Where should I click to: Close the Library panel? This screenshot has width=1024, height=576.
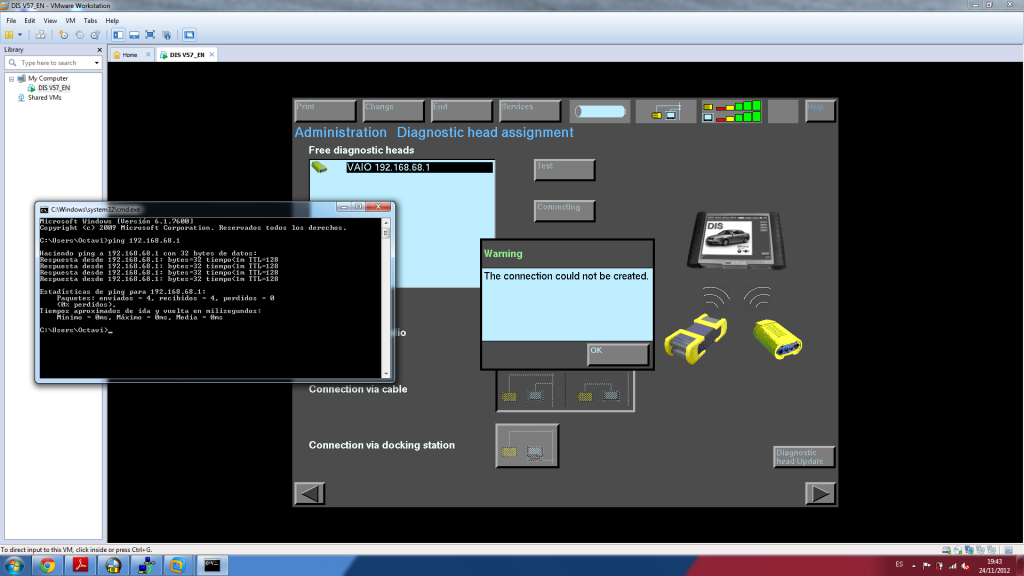pyautogui.click(x=99, y=50)
